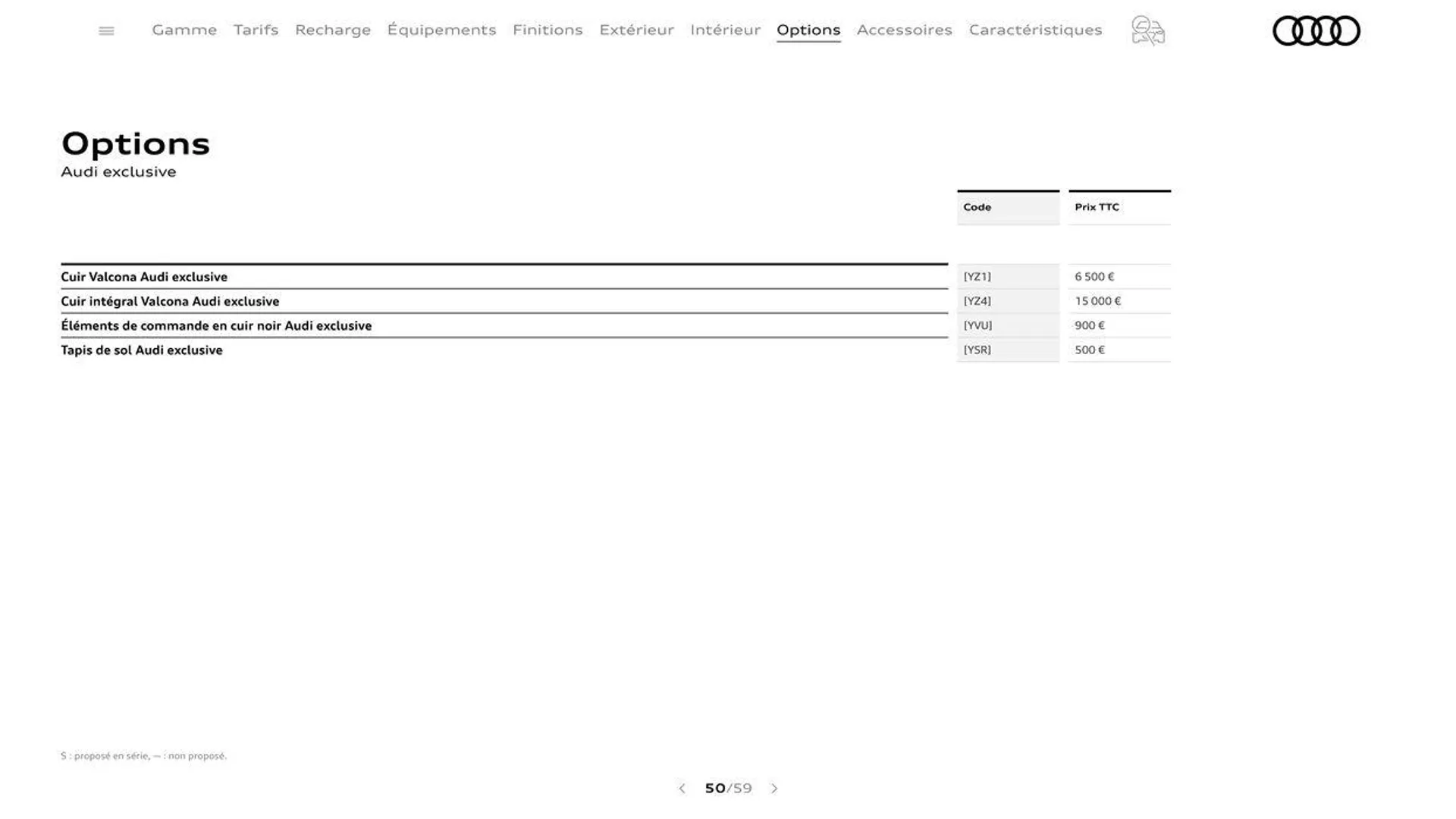
Task: Switch to the Tarifs tab
Action: 256,30
